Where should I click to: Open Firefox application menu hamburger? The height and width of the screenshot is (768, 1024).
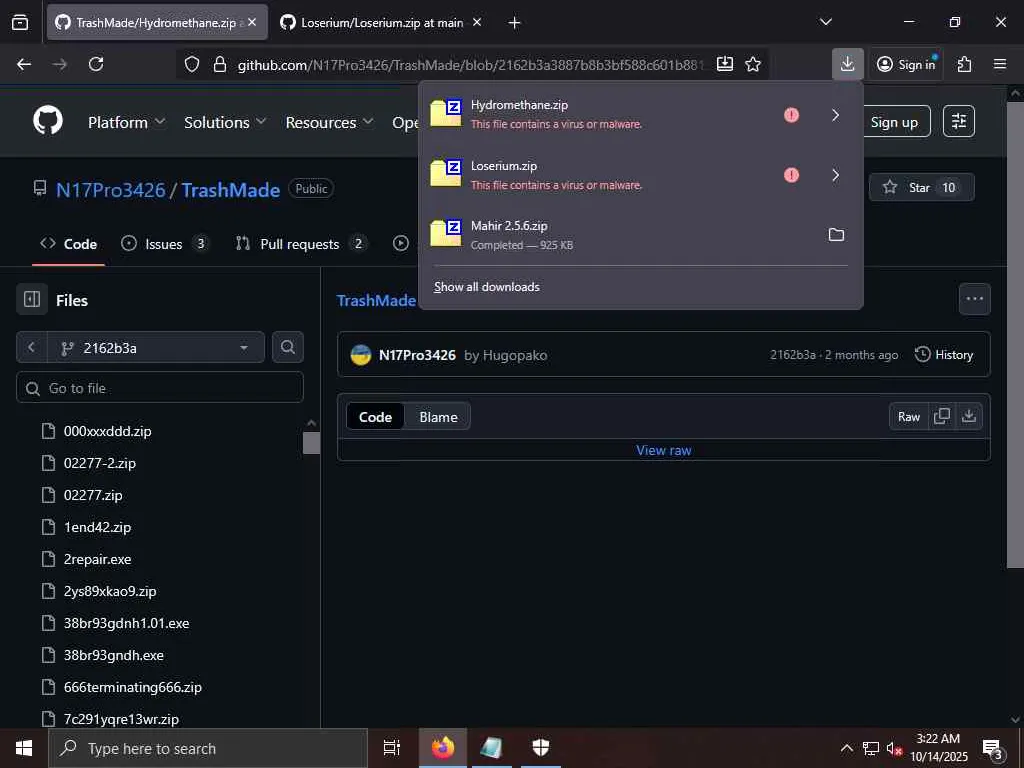pyautogui.click(x=1000, y=64)
